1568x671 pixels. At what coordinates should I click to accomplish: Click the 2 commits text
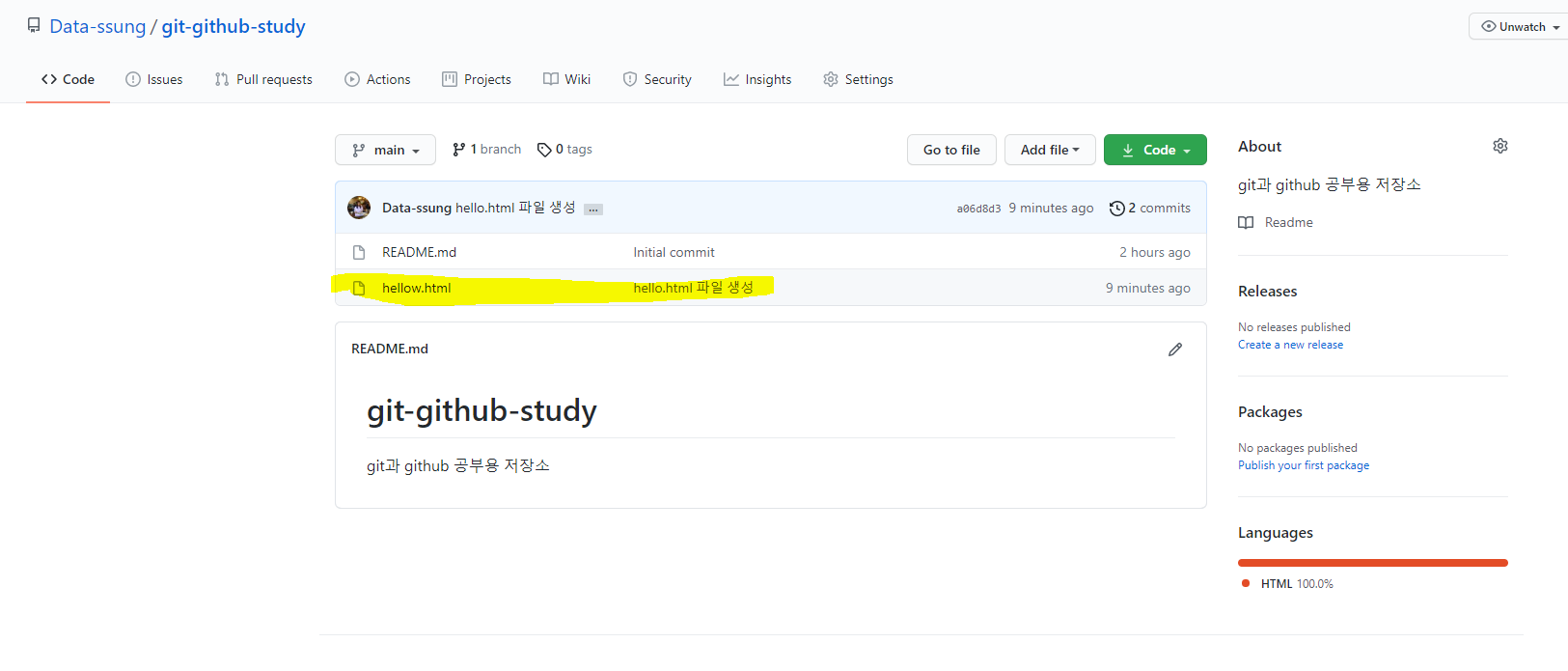point(1160,208)
